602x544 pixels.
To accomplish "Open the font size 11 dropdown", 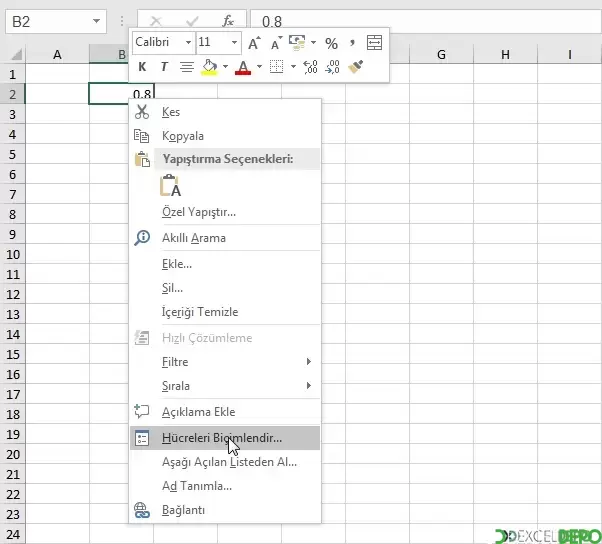I will pyautogui.click(x=235, y=42).
